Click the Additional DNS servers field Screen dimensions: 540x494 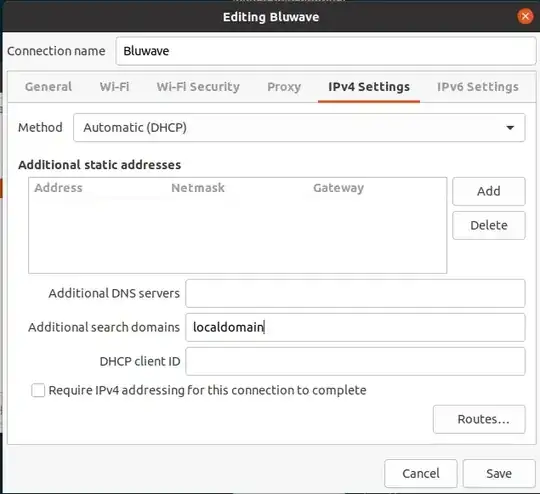(x=355, y=294)
